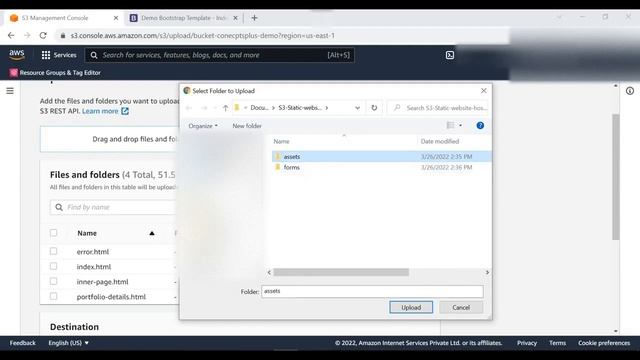Change view with the view icon
The image size is (640, 360).
pos(450,125)
